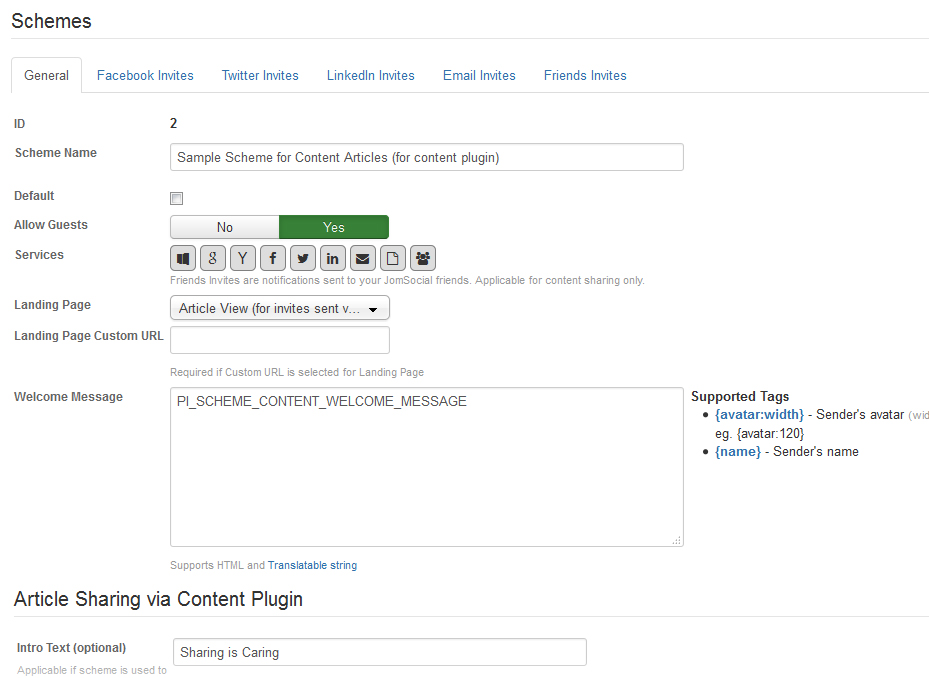Switch to the Facebook Invites tab
Screen dimensions: 929x678
pos(145,75)
